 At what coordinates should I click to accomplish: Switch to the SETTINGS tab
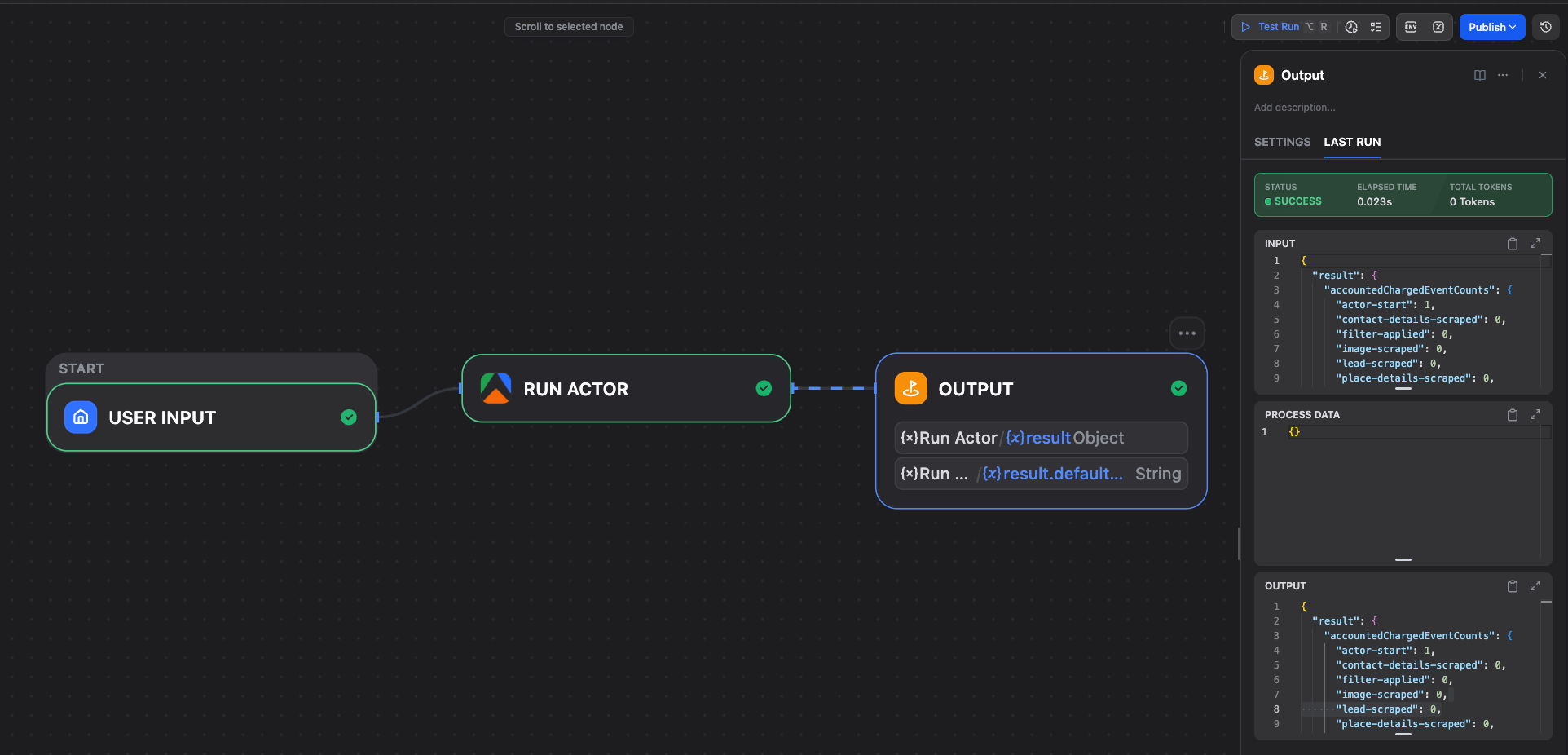[x=1282, y=142]
